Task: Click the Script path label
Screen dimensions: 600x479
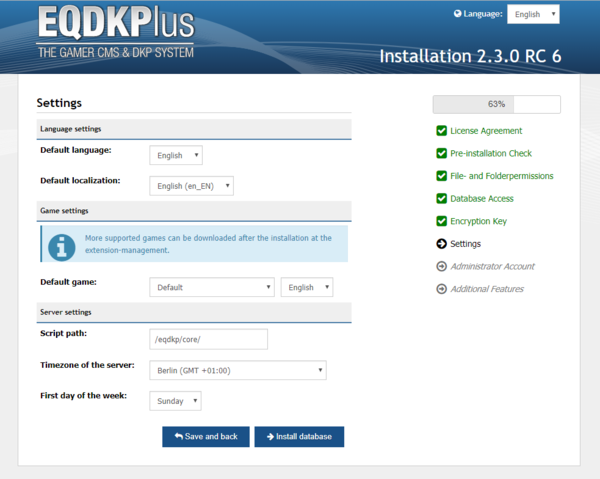Action: (64, 333)
